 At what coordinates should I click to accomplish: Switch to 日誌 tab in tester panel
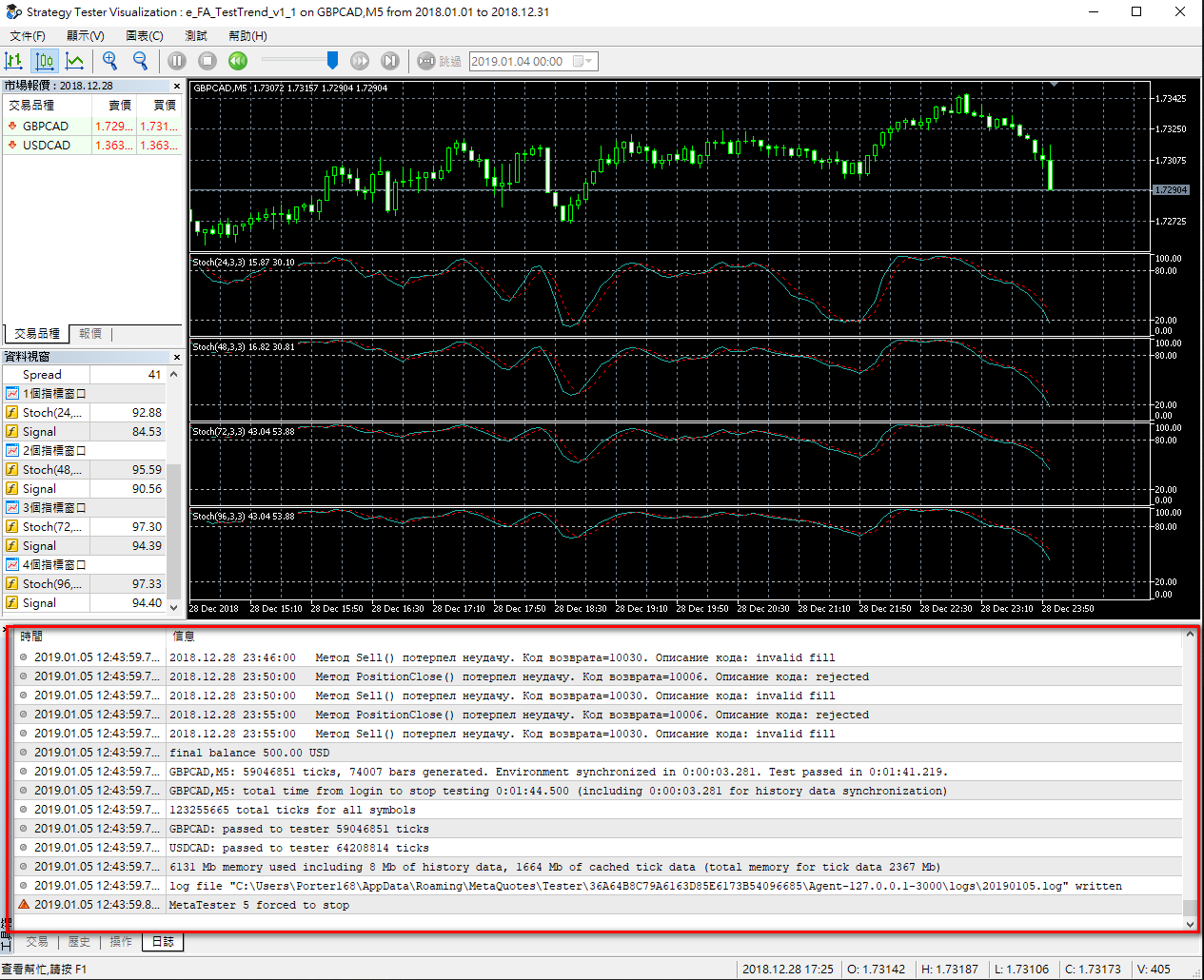(163, 942)
